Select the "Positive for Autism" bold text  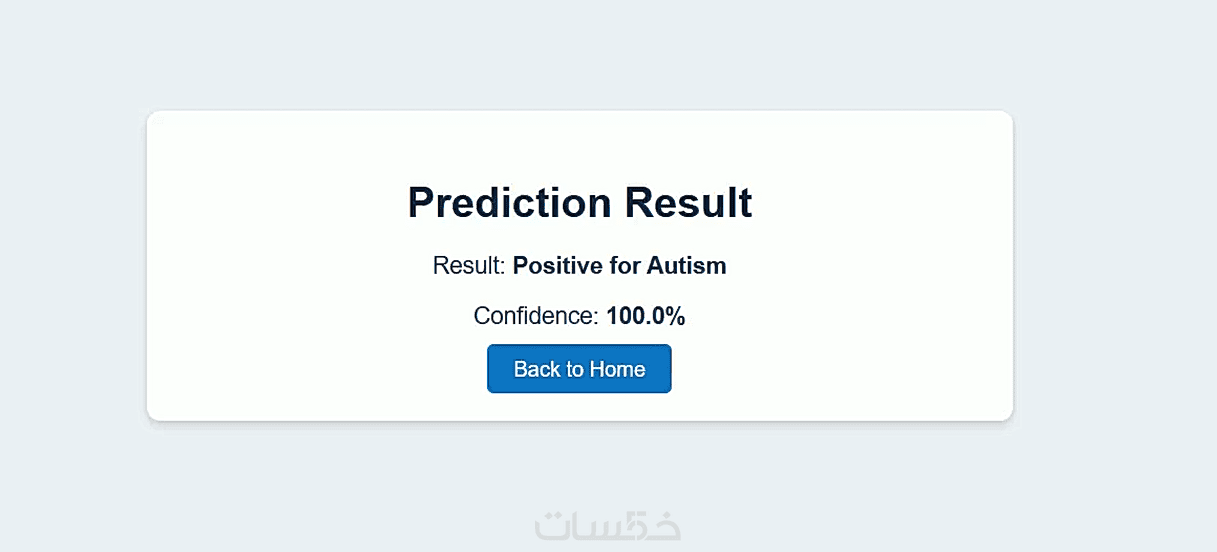[x=619, y=266]
